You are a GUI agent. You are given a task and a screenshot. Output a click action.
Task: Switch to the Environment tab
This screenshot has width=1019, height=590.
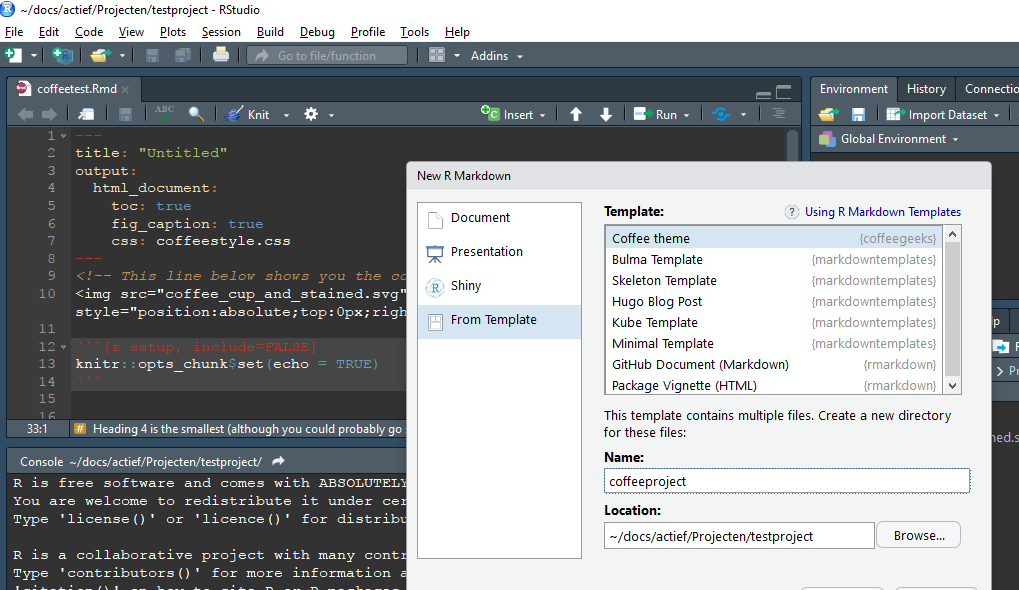(x=853, y=89)
